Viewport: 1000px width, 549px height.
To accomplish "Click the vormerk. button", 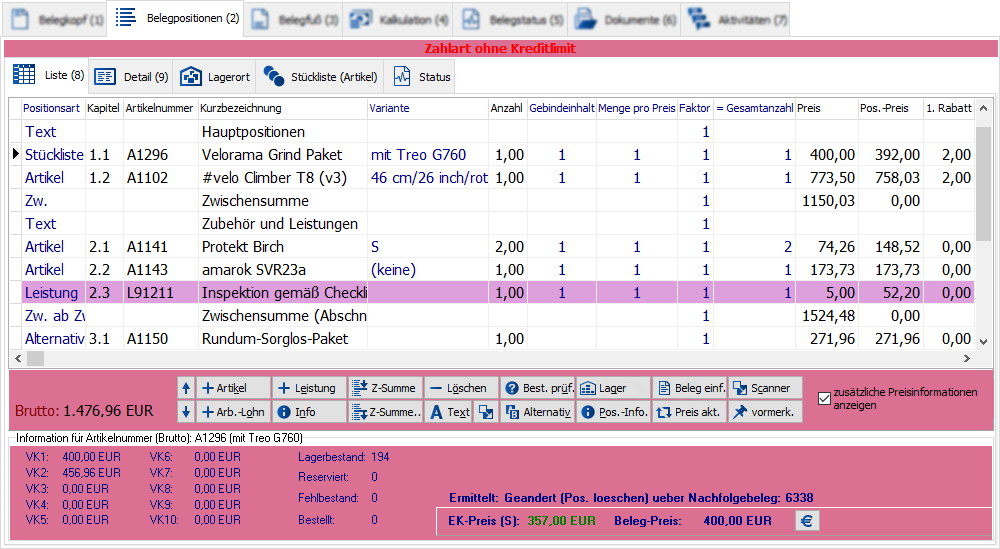I will point(765,412).
